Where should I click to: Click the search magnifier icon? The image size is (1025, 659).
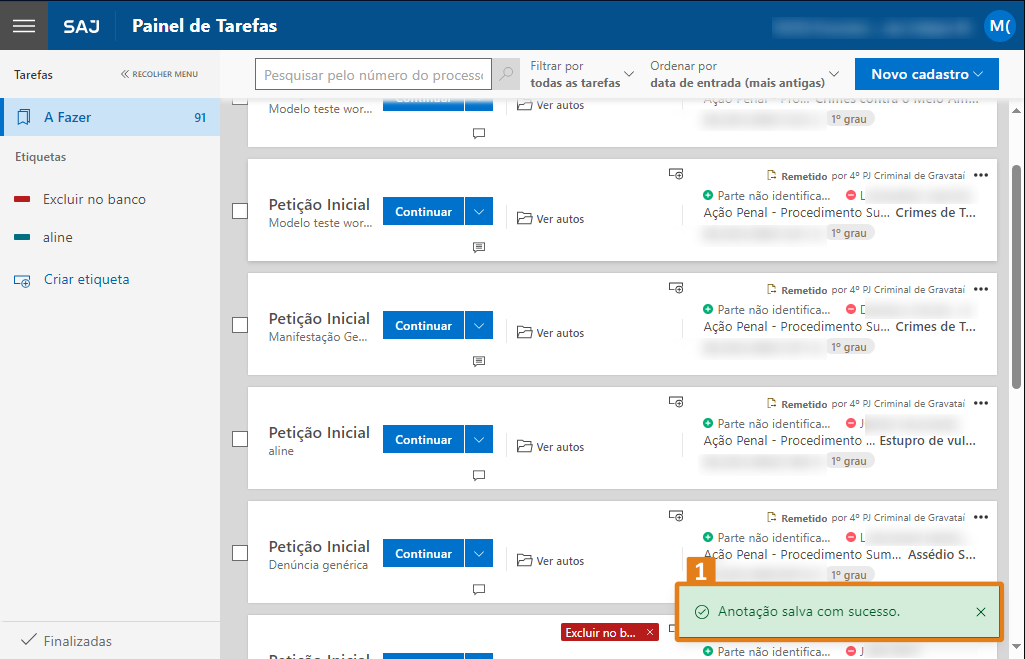pos(506,75)
